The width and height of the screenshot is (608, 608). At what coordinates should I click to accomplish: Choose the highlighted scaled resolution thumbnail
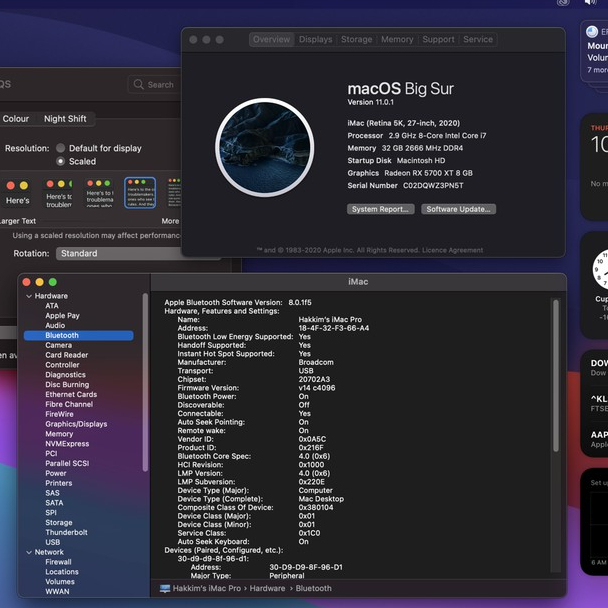point(139,192)
